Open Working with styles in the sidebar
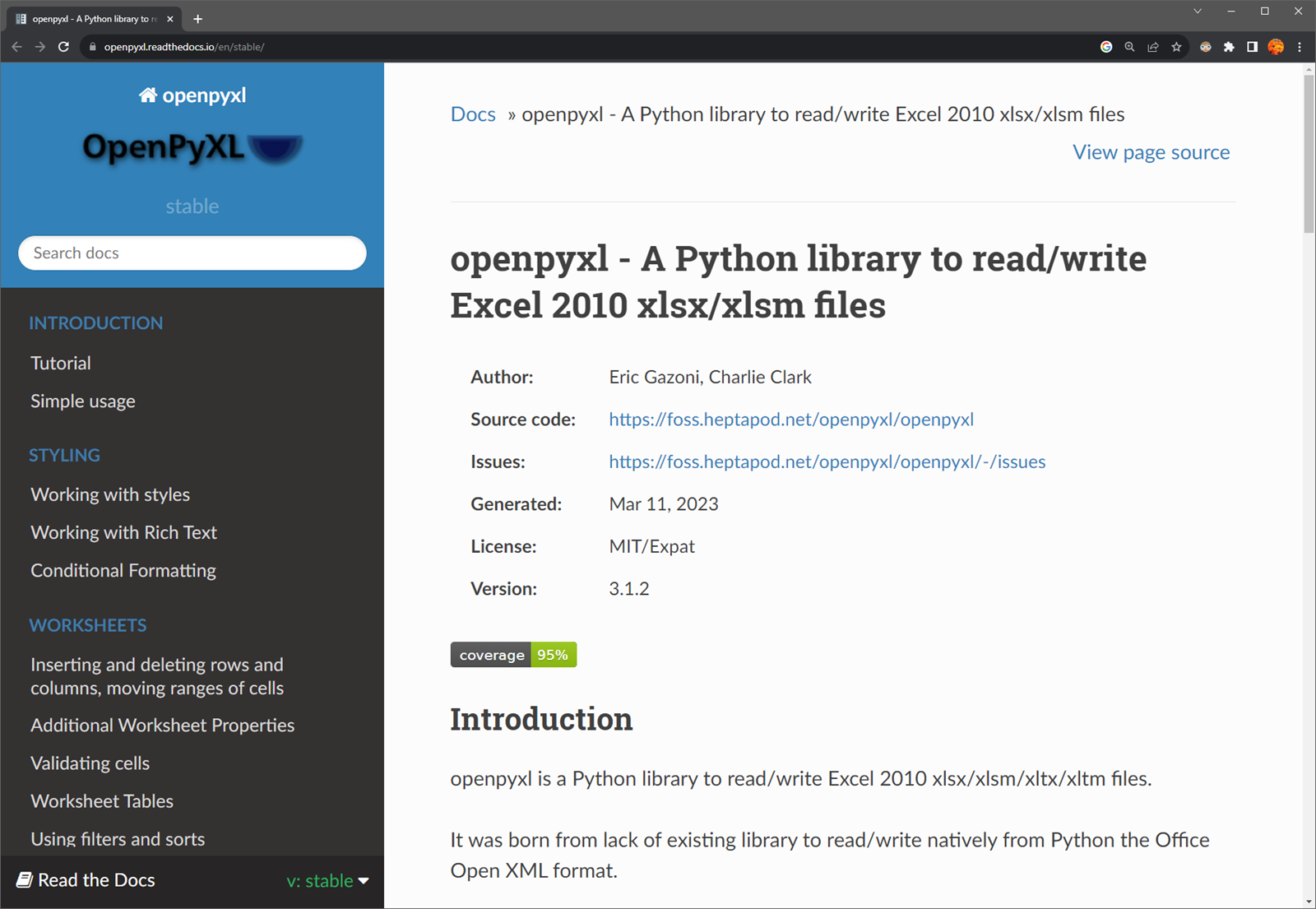This screenshot has height=909, width=1316. coord(110,494)
